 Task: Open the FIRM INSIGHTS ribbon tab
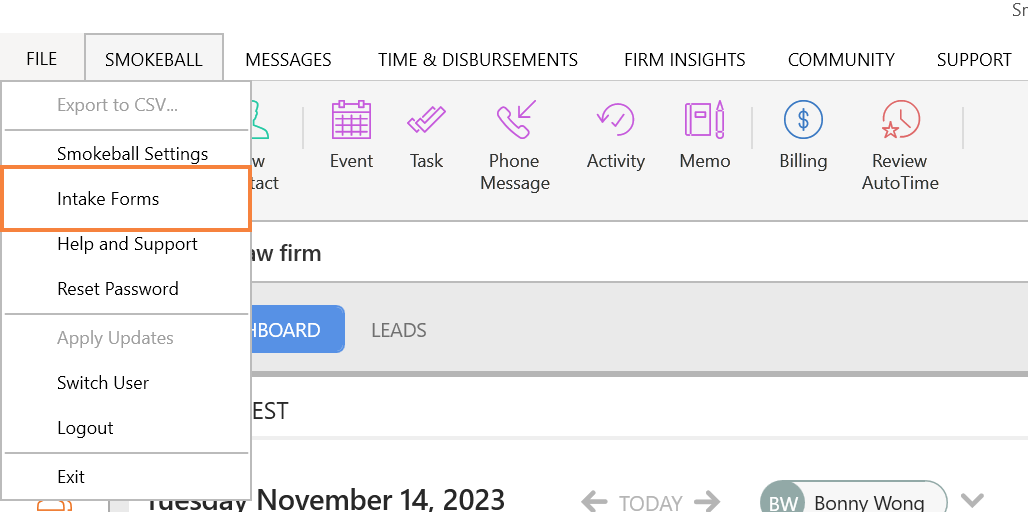(684, 60)
